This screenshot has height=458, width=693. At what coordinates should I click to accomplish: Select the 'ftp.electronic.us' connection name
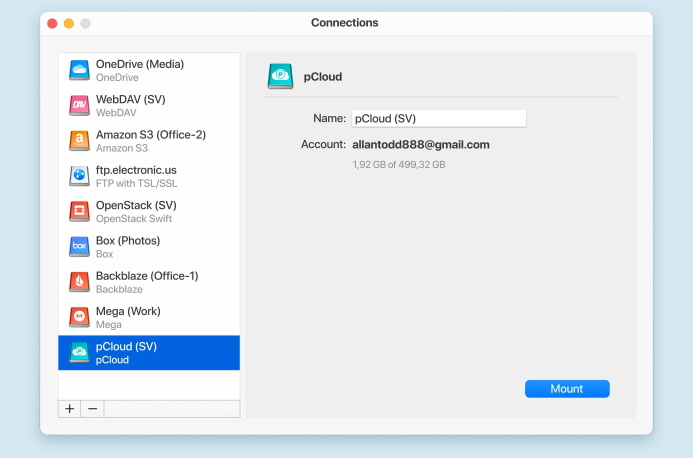click(x=136, y=170)
